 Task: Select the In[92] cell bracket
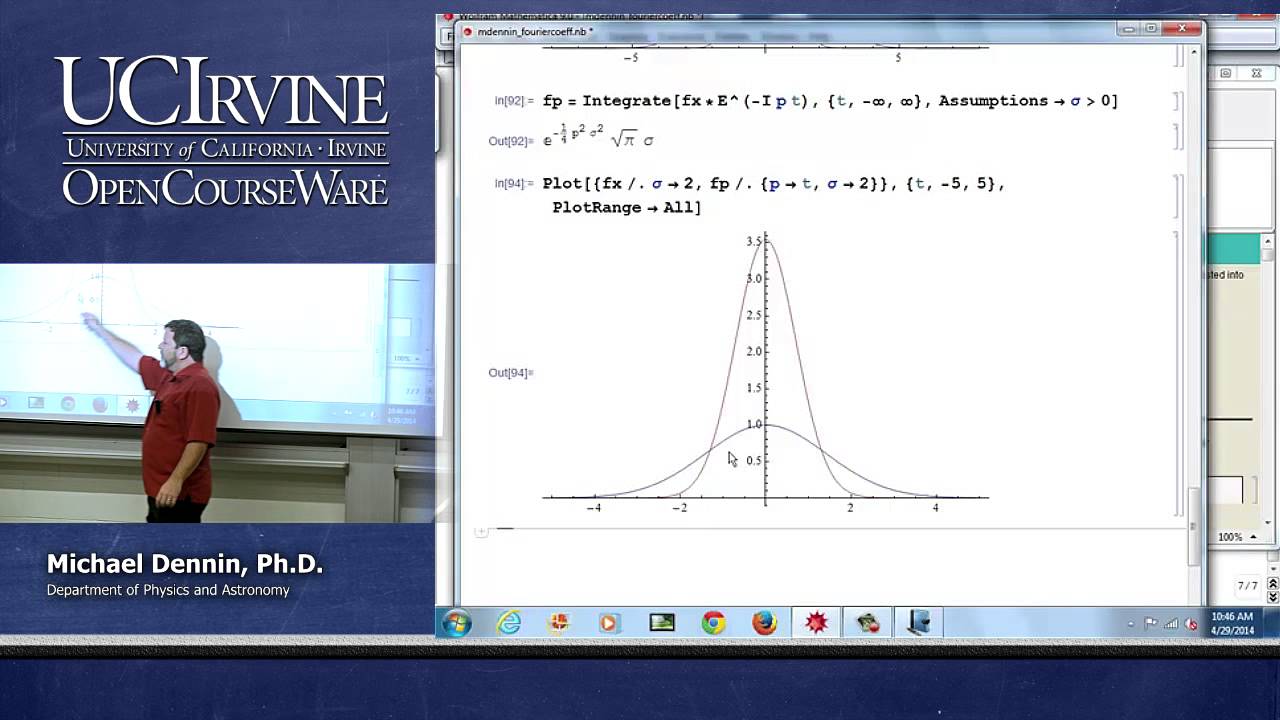(1178, 101)
